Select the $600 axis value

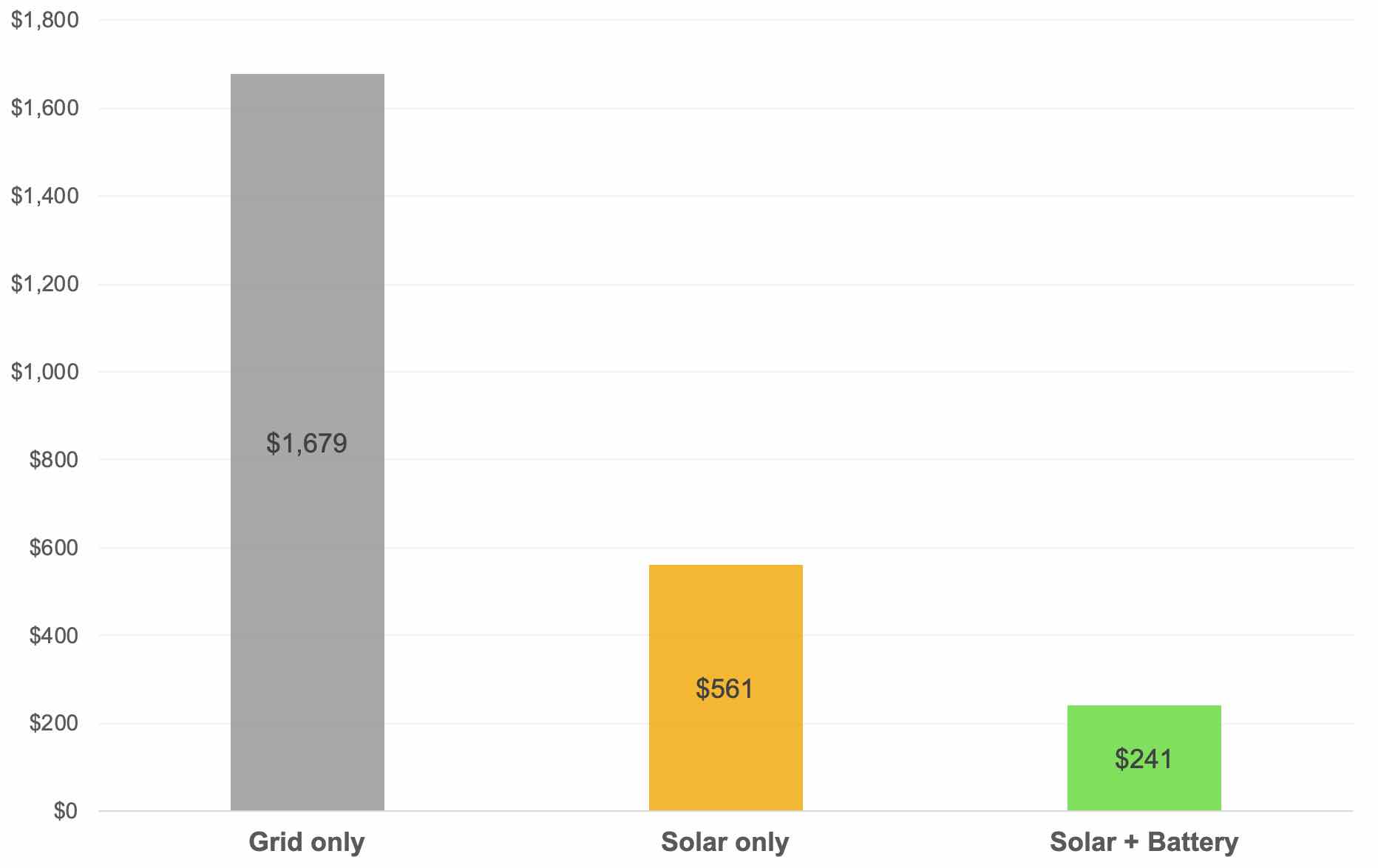click(x=54, y=548)
